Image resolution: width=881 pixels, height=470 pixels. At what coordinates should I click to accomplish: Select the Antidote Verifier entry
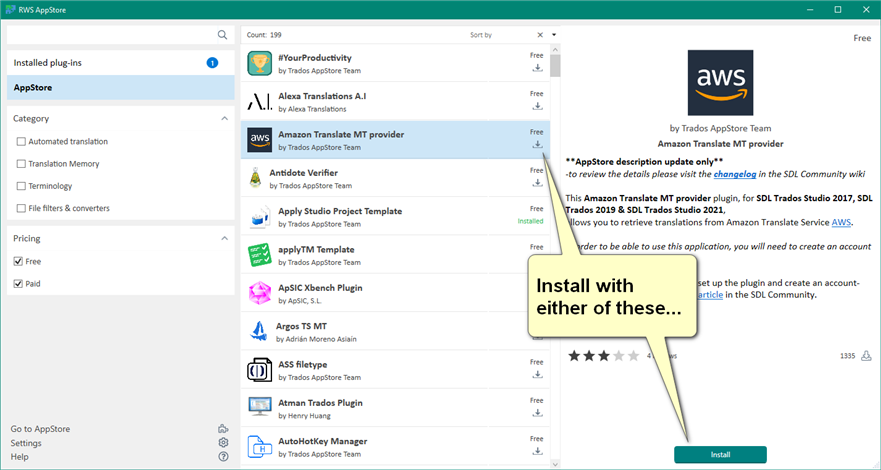396,178
